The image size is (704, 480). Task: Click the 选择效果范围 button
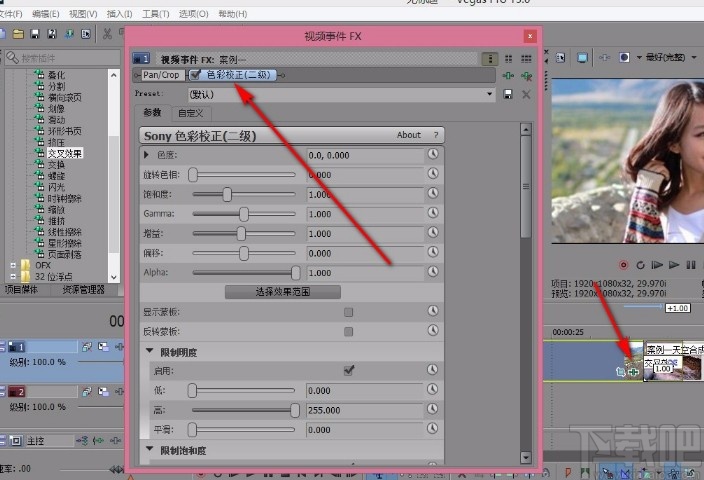pos(282,292)
